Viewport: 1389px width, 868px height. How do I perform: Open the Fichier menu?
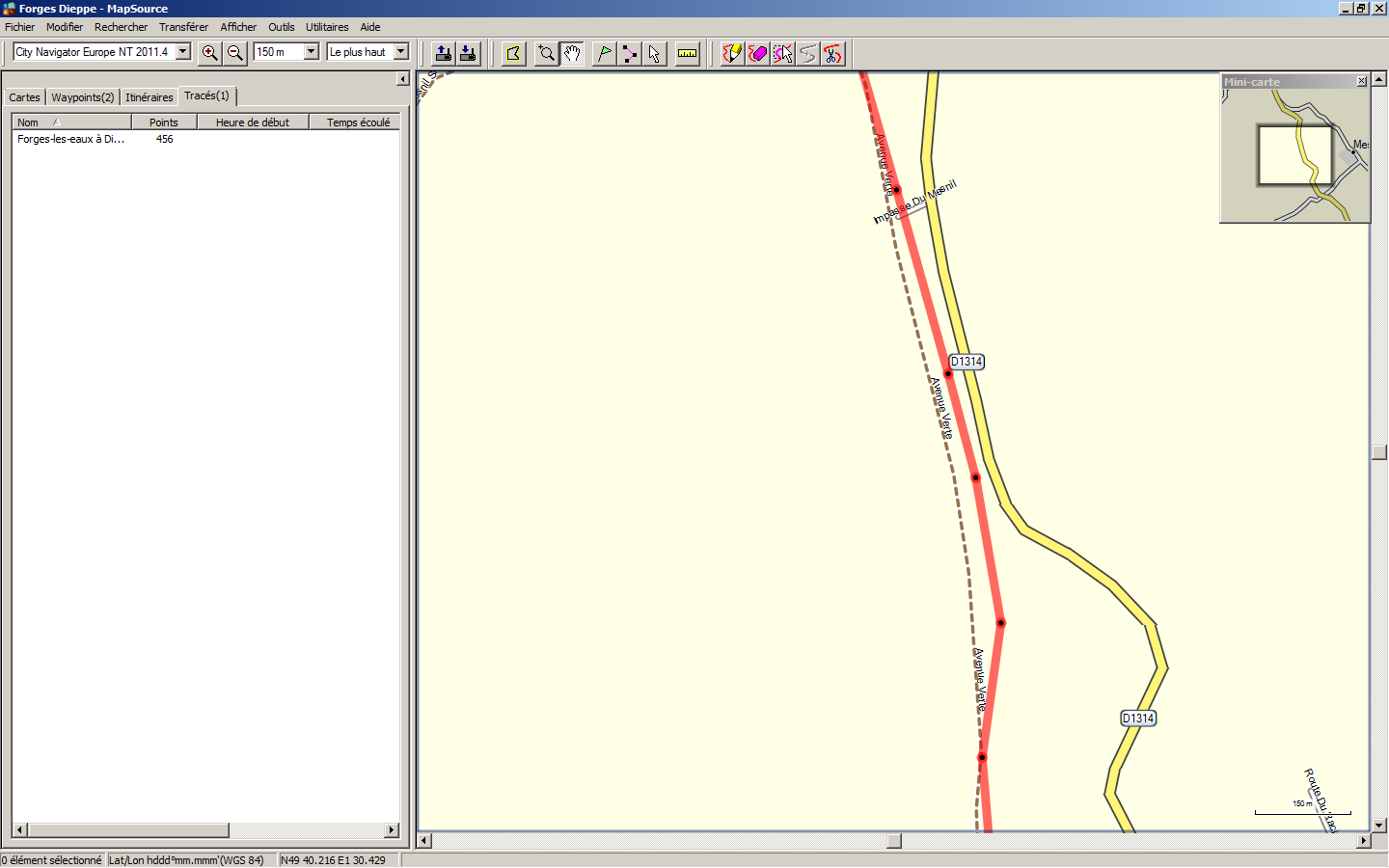[x=19, y=27]
